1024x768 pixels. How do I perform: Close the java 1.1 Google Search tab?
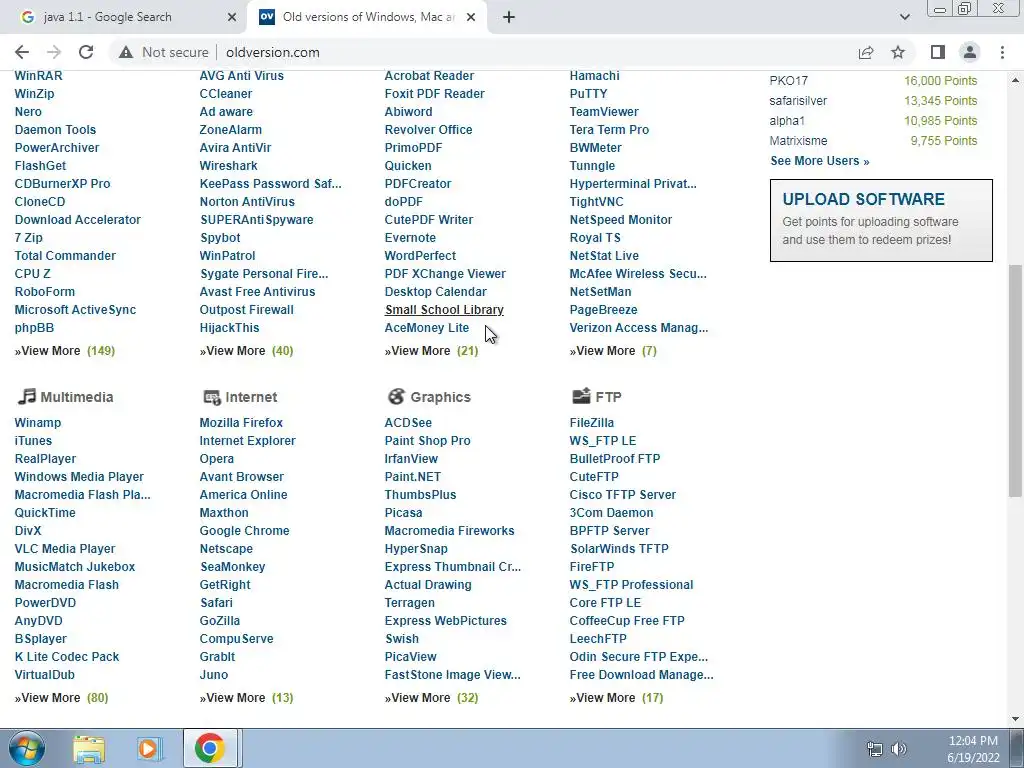[231, 17]
